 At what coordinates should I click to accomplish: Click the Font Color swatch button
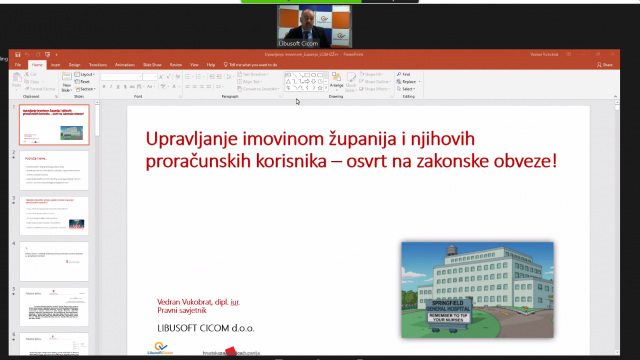pyautogui.click(x=174, y=87)
